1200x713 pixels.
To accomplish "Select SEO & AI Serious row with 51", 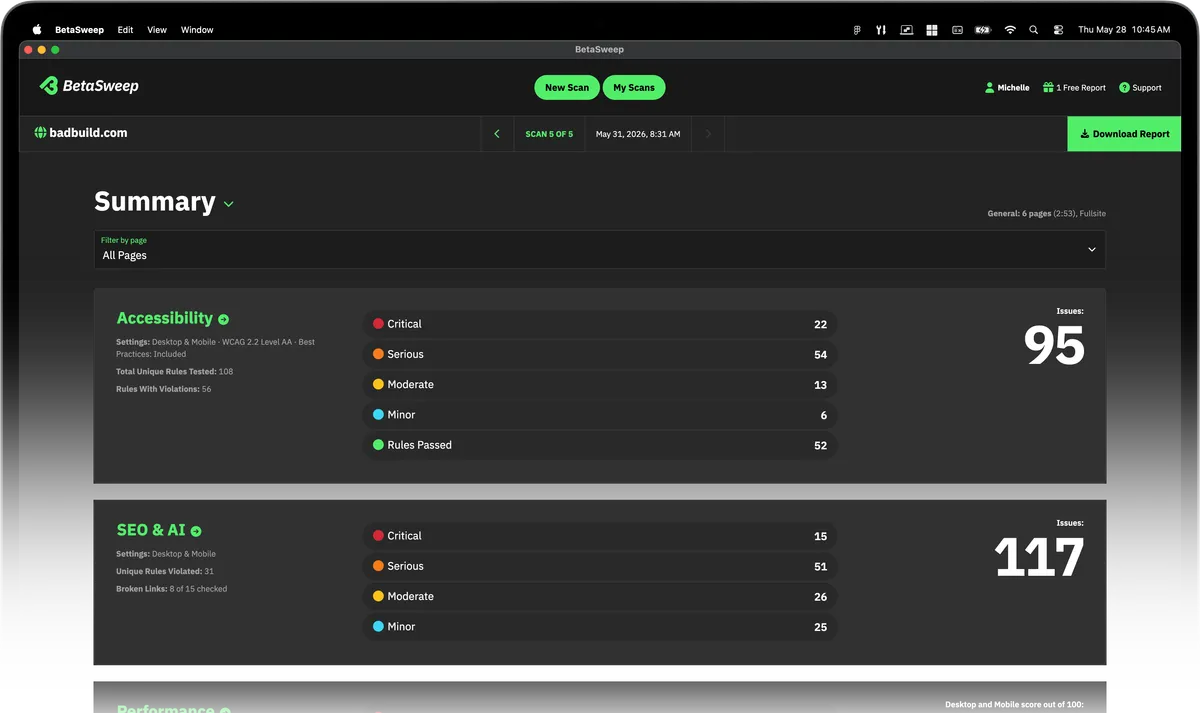I will coord(600,566).
